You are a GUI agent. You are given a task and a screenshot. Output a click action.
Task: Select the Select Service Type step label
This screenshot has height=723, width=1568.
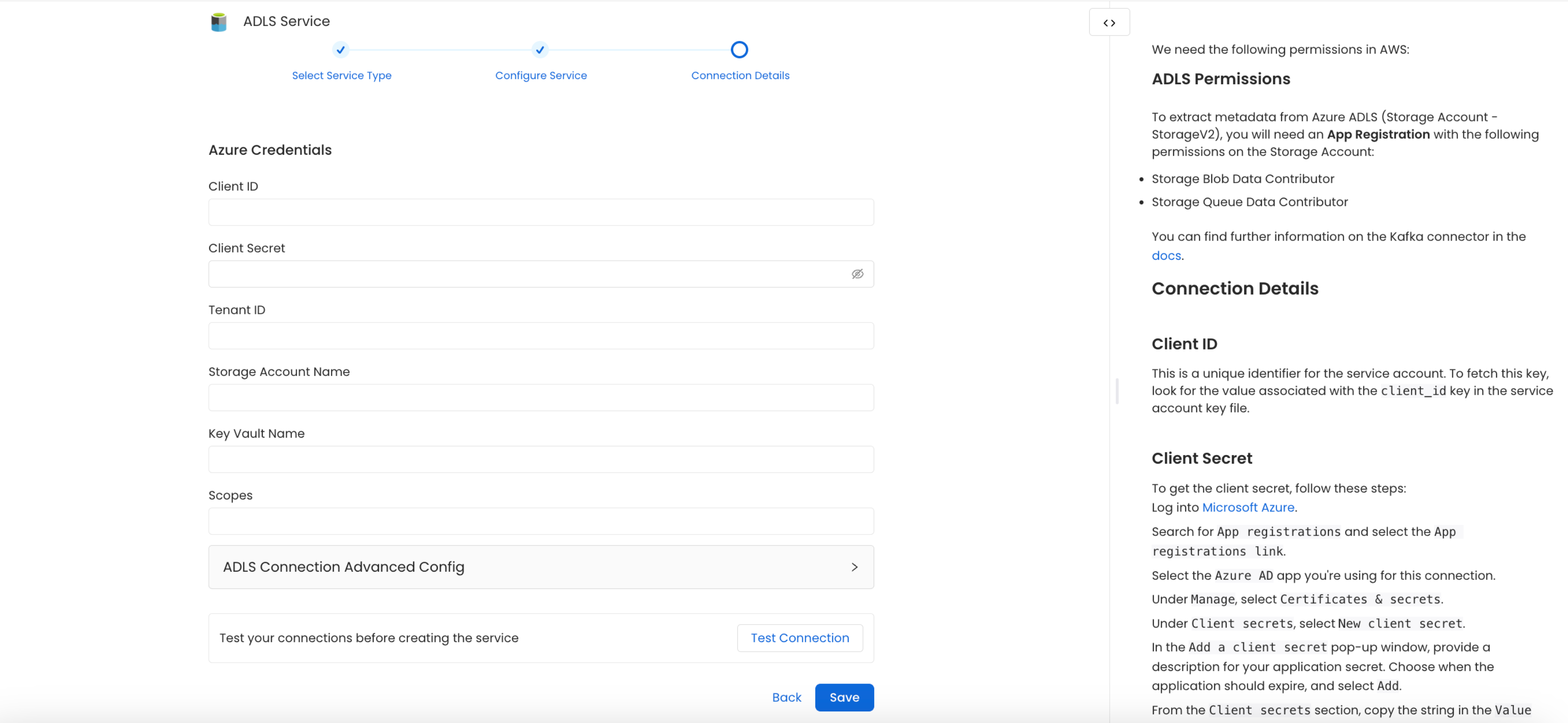[x=341, y=76]
